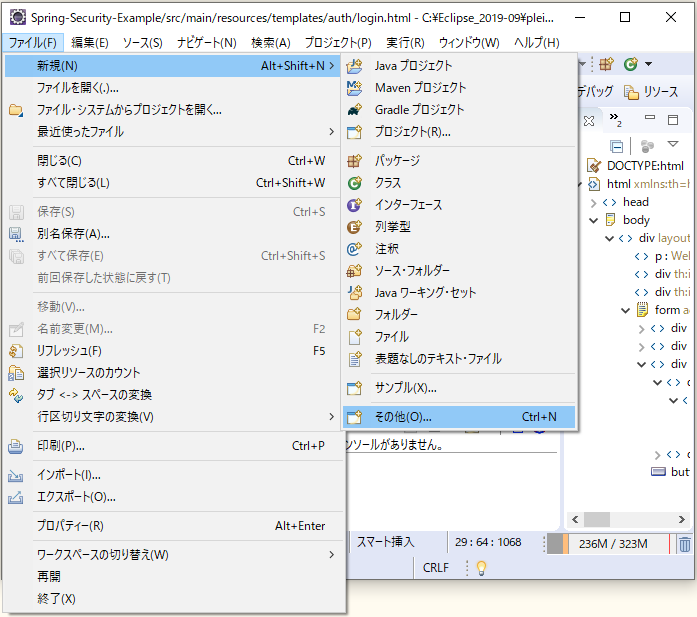697x617 pixels.
Task: Click the リフレッシュ refresh icon
Action: tap(16, 351)
